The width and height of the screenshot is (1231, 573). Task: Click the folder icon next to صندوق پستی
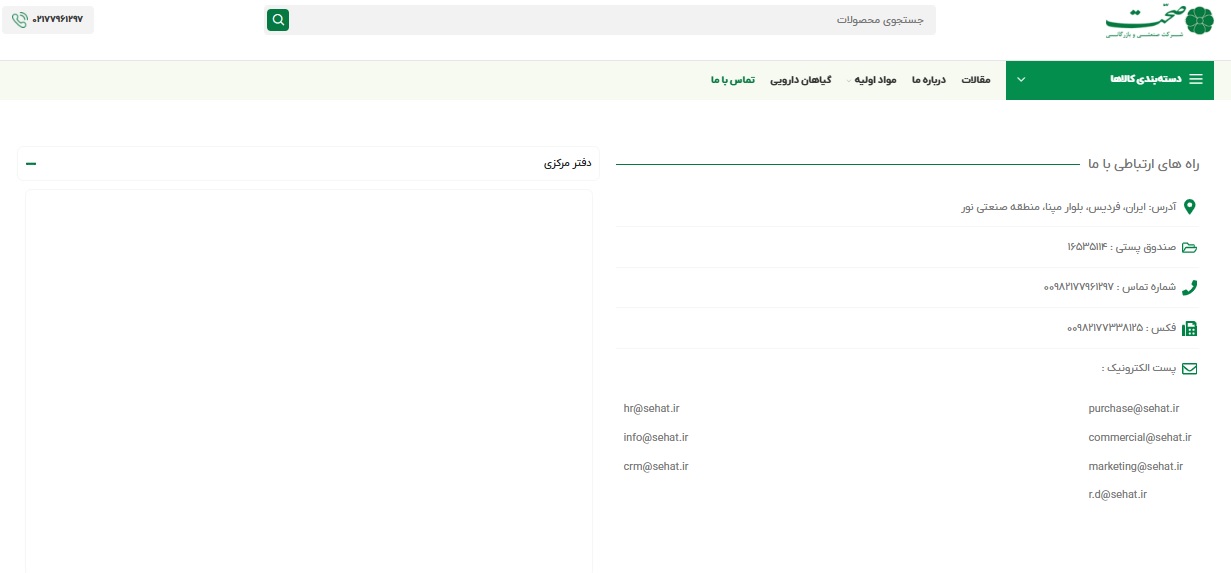pos(1189,247)
